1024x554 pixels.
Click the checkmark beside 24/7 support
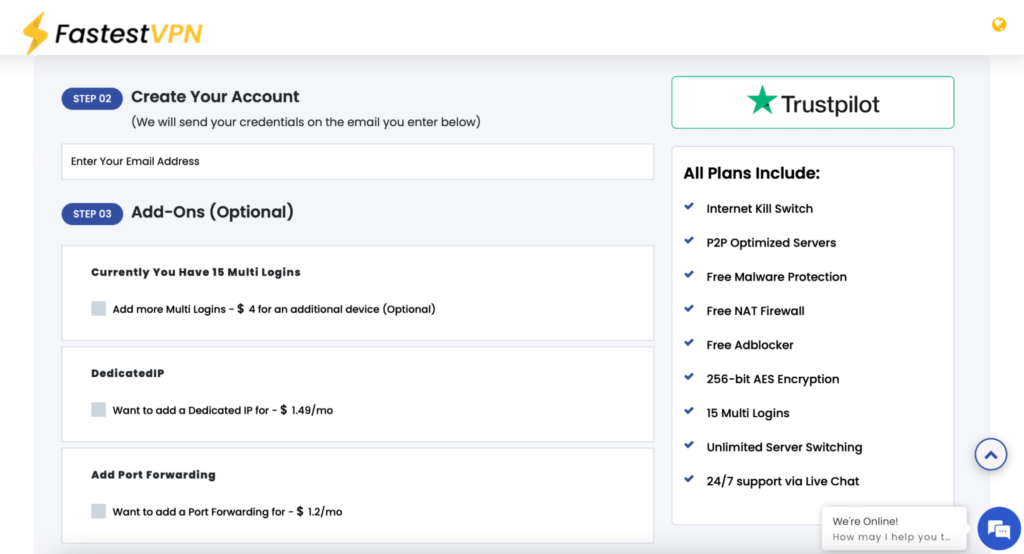689,479
